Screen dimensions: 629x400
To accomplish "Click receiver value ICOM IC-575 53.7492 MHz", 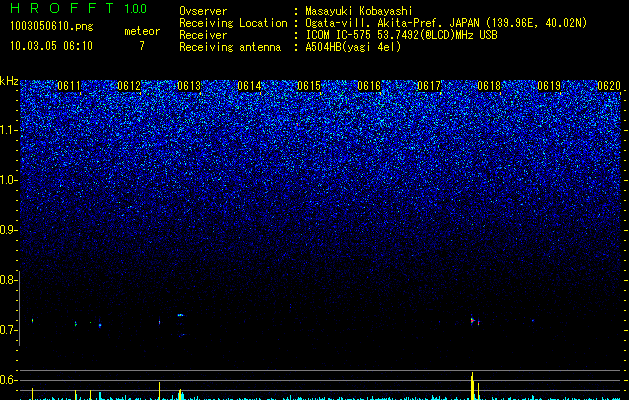I will point(401,35).
